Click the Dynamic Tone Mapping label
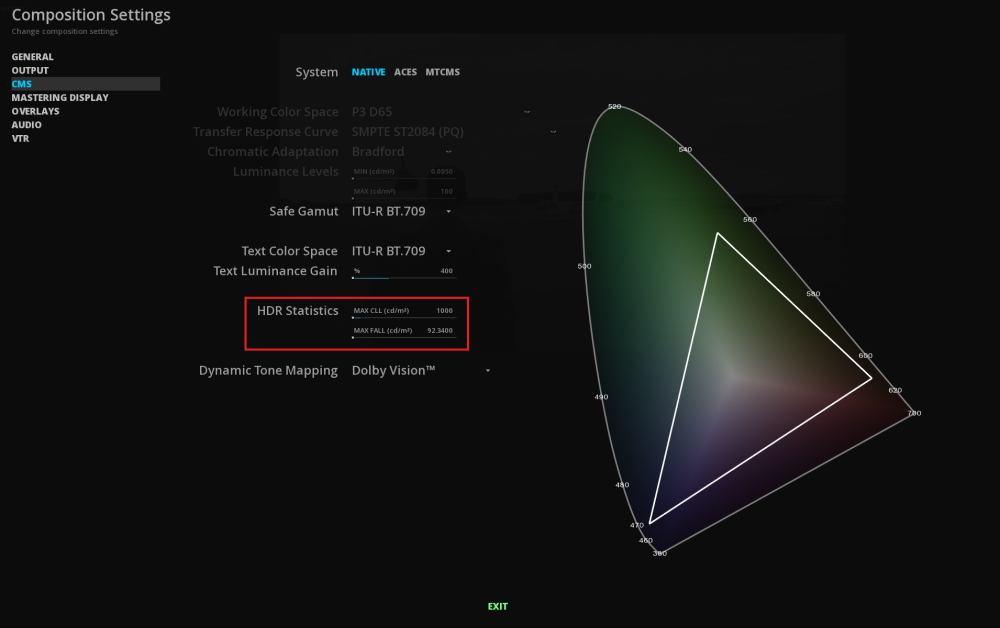Image resolution: width=1000 pixels, height=628 pixels. (x=268, y=370)
